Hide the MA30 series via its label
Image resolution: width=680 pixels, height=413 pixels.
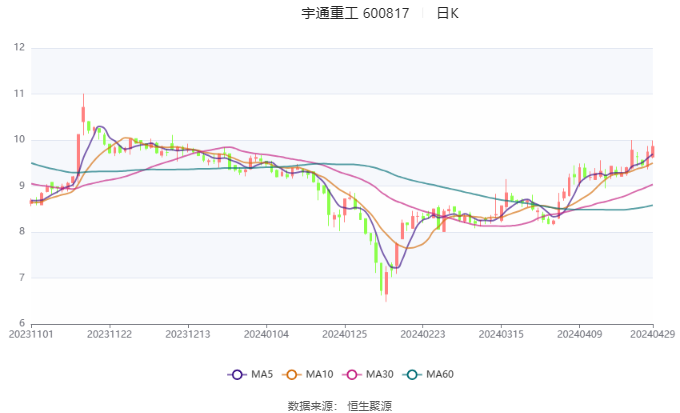[380, 374]
